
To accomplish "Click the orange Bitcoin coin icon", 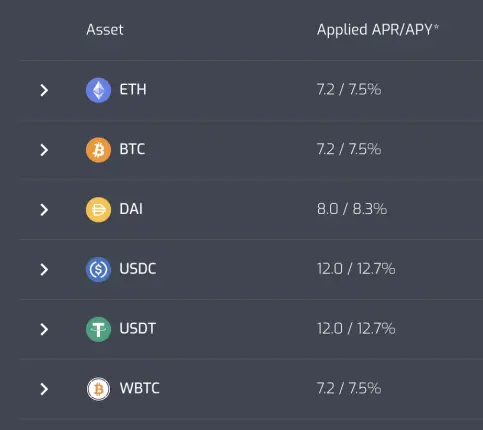I will coord(98,150).
